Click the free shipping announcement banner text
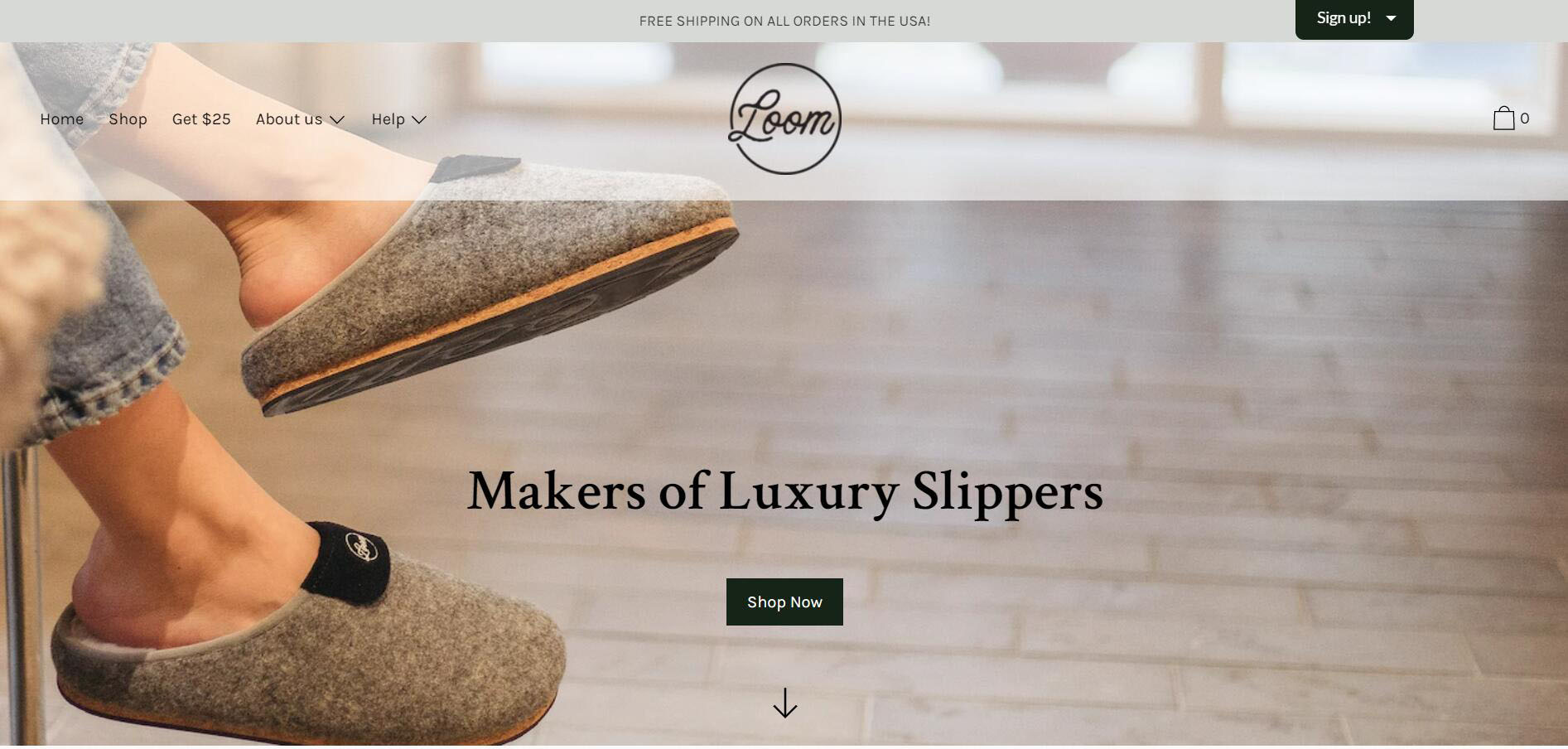The height and width of the screenshot is (749, 1568). (x=784, y=22)
